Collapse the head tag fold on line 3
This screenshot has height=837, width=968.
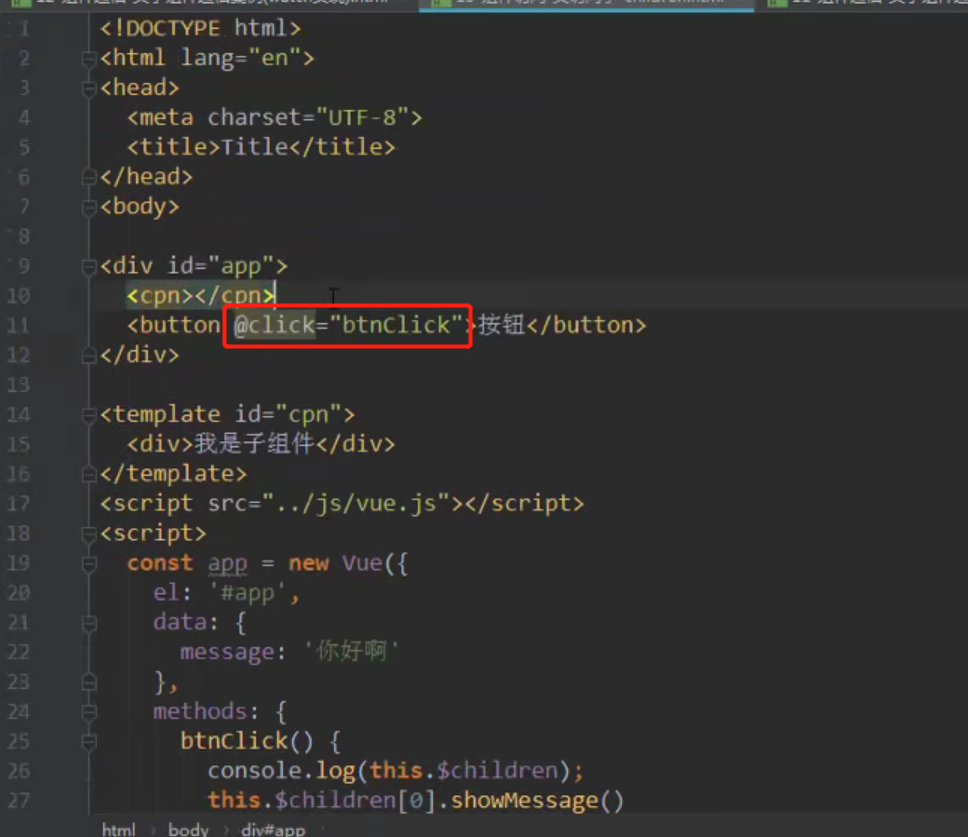[x=88, y=88]
